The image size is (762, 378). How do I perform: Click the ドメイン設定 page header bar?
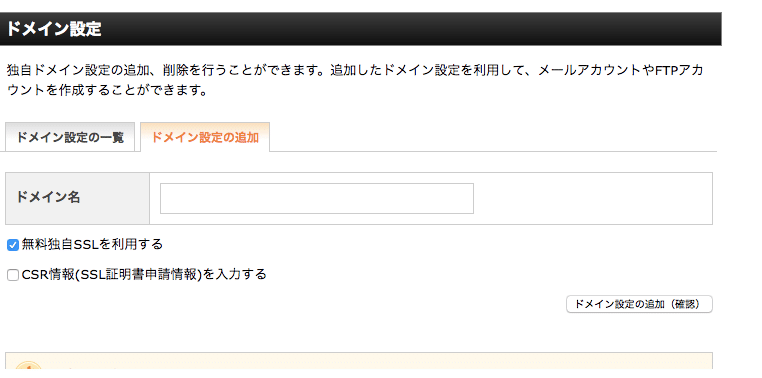pos(361,29)
